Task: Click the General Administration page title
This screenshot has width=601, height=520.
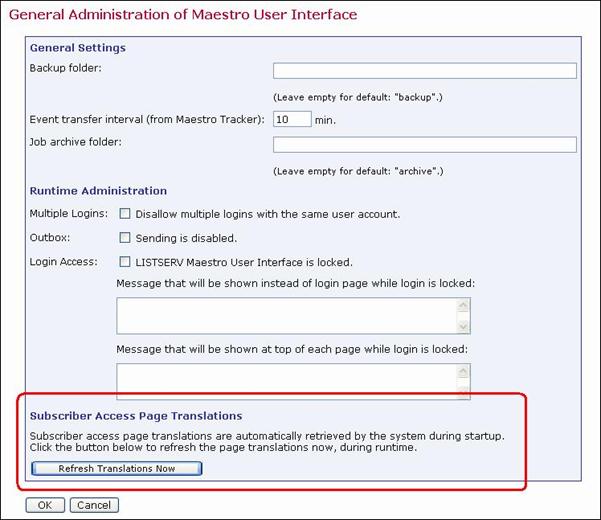Action: point(183,15)
